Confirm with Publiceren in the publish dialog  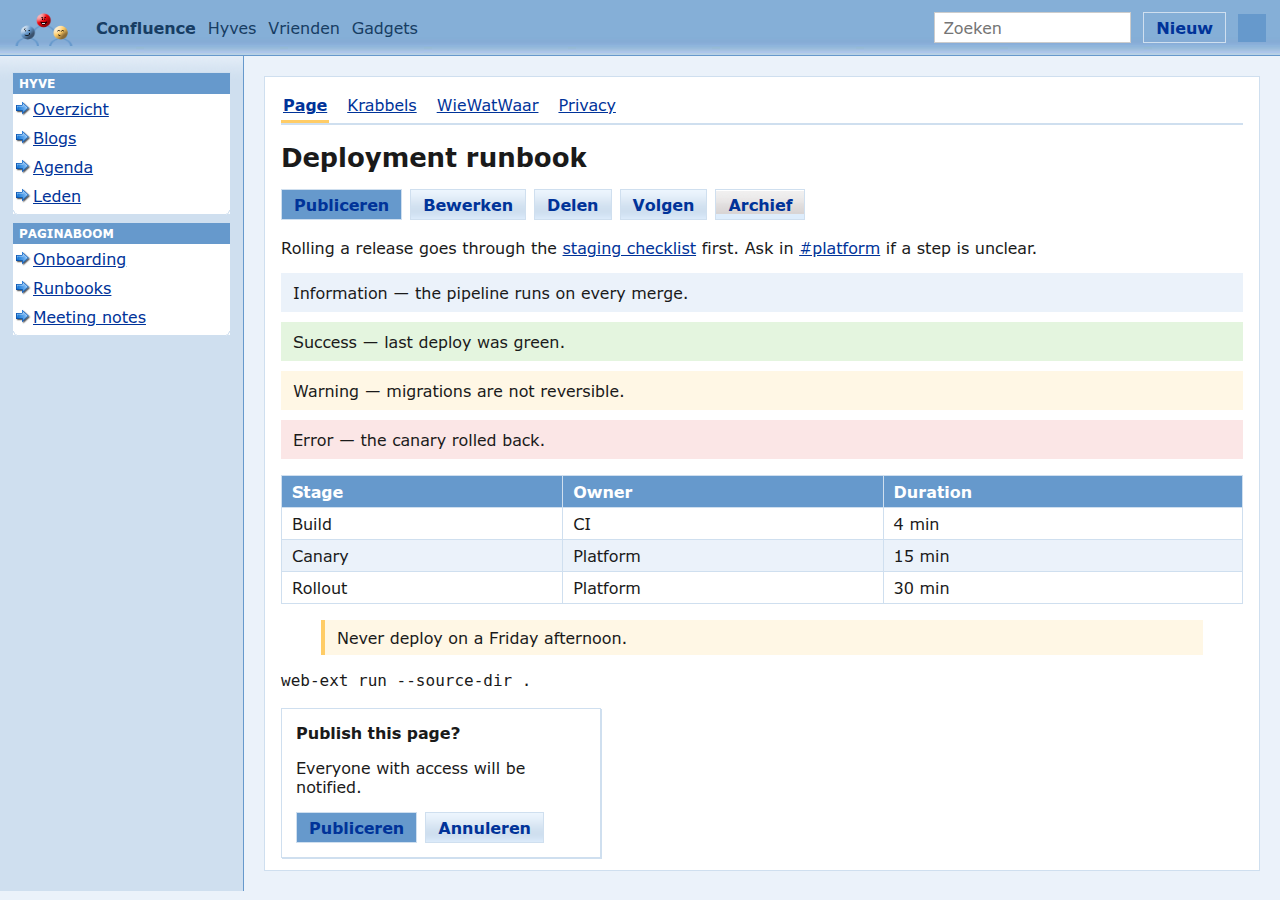click(356, 828)
